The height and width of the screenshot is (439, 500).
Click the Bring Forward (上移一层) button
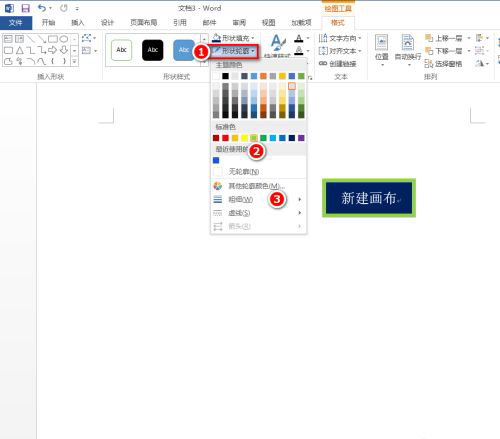[444, 38]
